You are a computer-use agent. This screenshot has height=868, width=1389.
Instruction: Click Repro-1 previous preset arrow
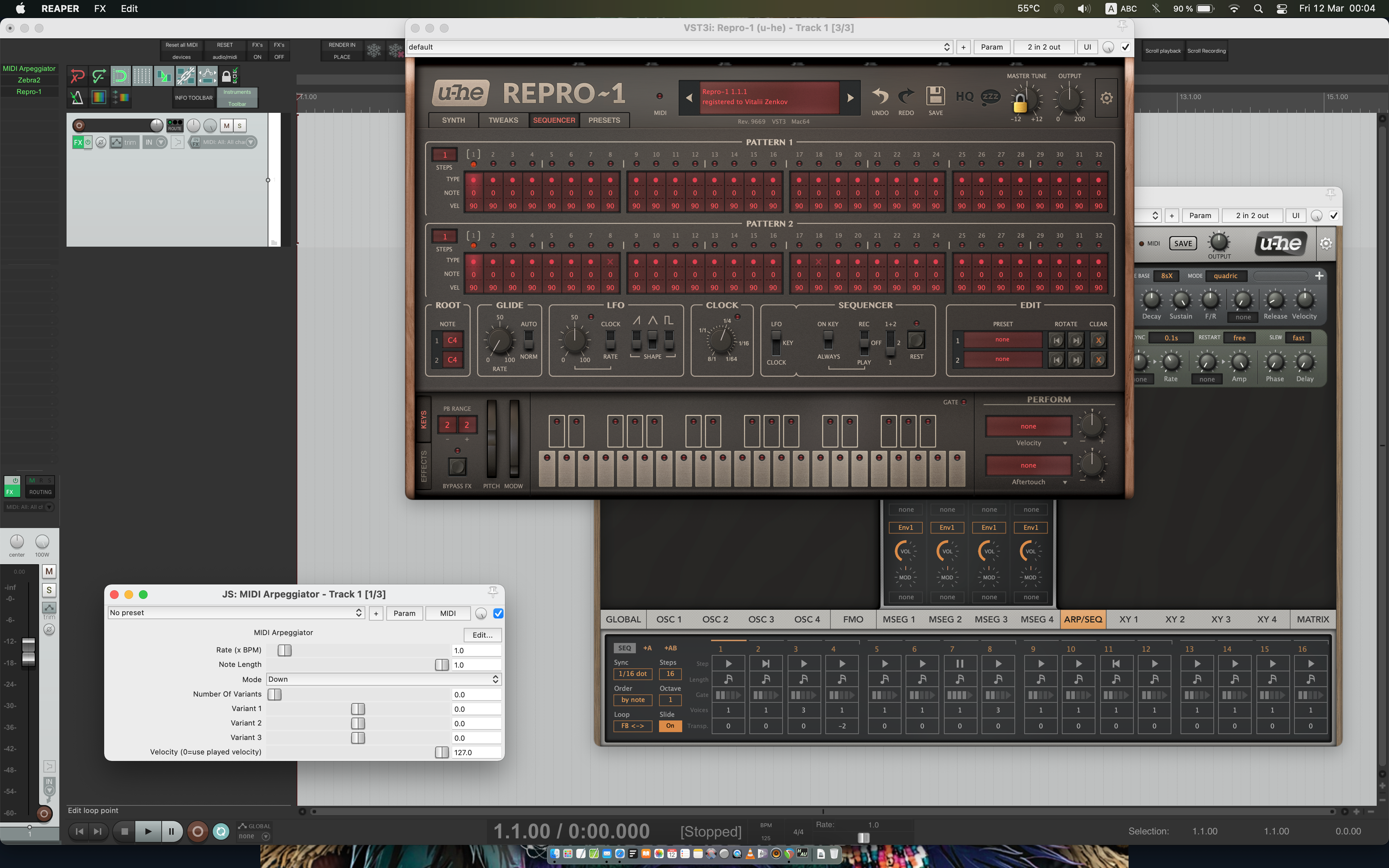[x=689, y=98]
